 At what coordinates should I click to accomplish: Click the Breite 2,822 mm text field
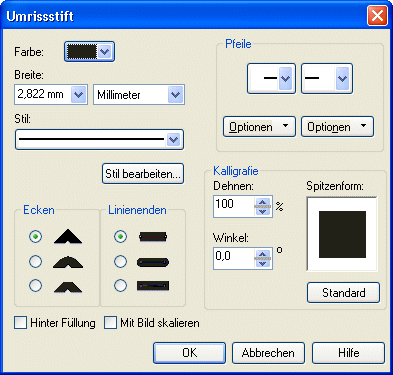point(43,95)
